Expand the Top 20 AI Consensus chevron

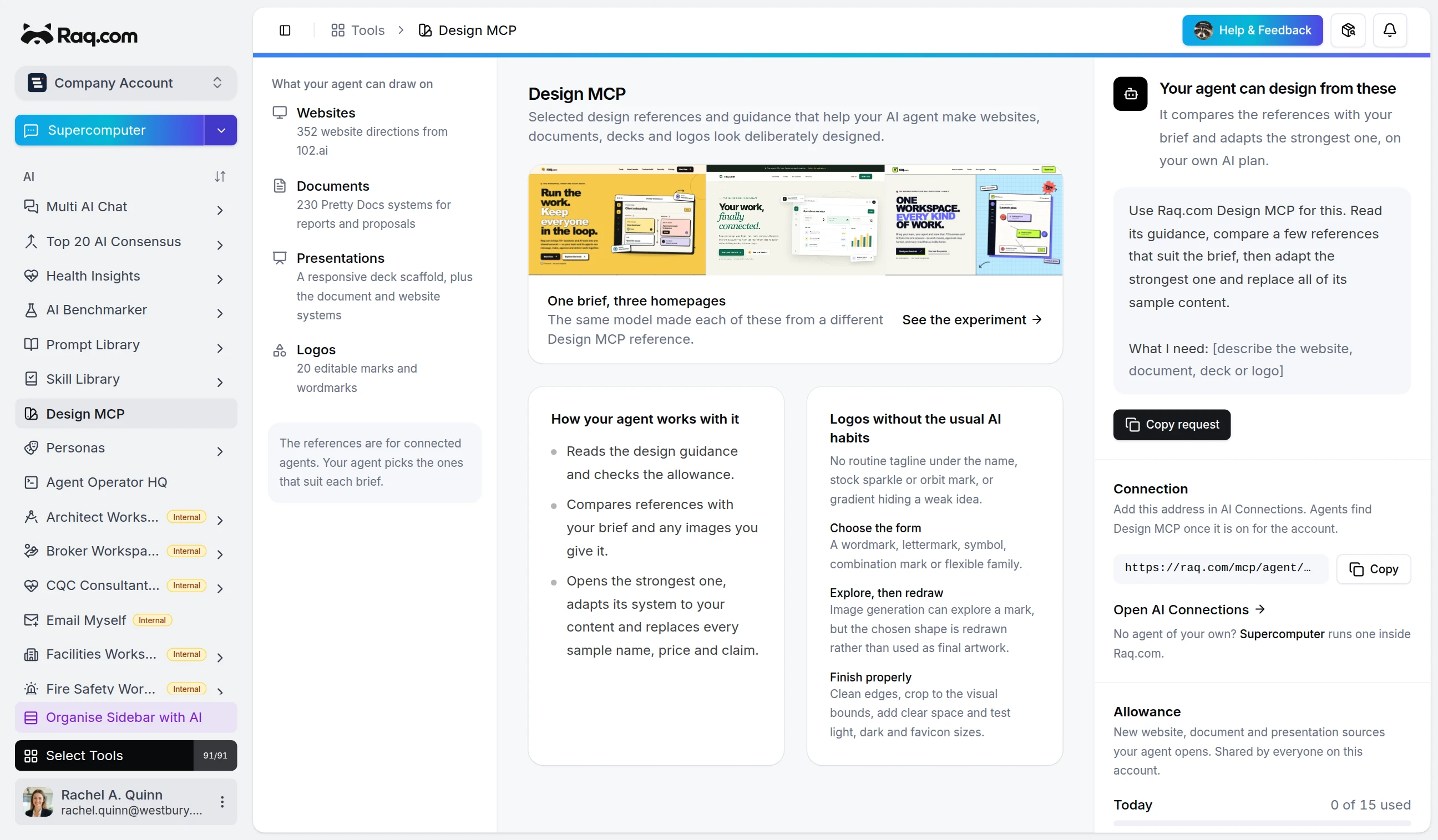[x=220, y=245]
